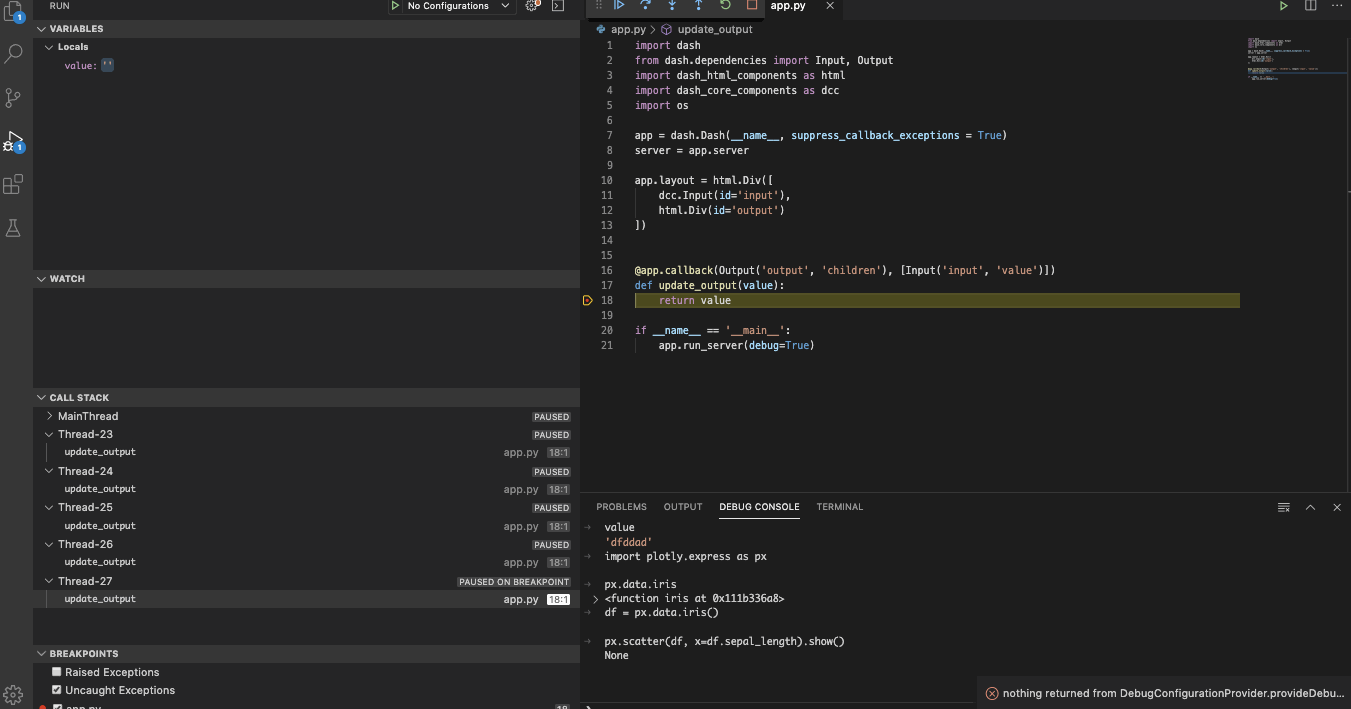Stop debugging with the red square icon

coord(751,6)
